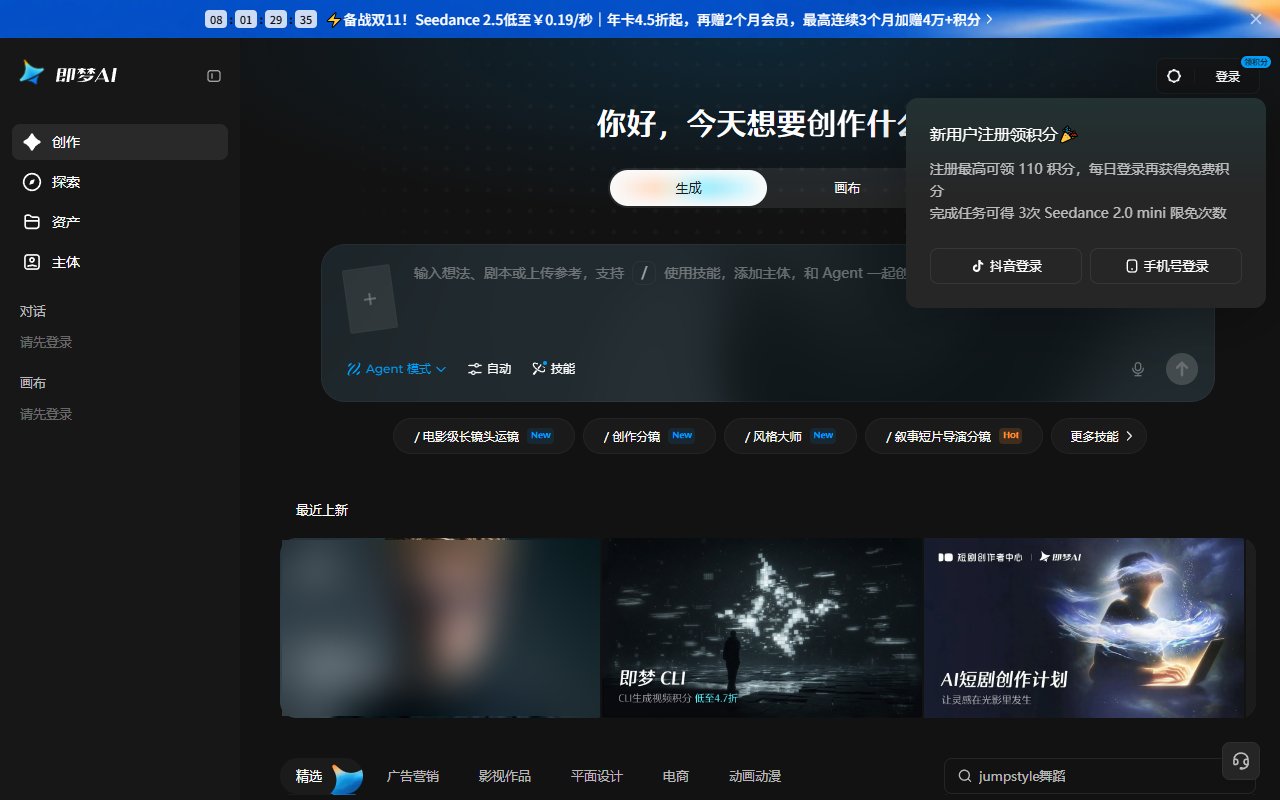Open the 即梦 CLI banner
Viewport: 1280px width, 800px height.
click(x=761, y=628)
